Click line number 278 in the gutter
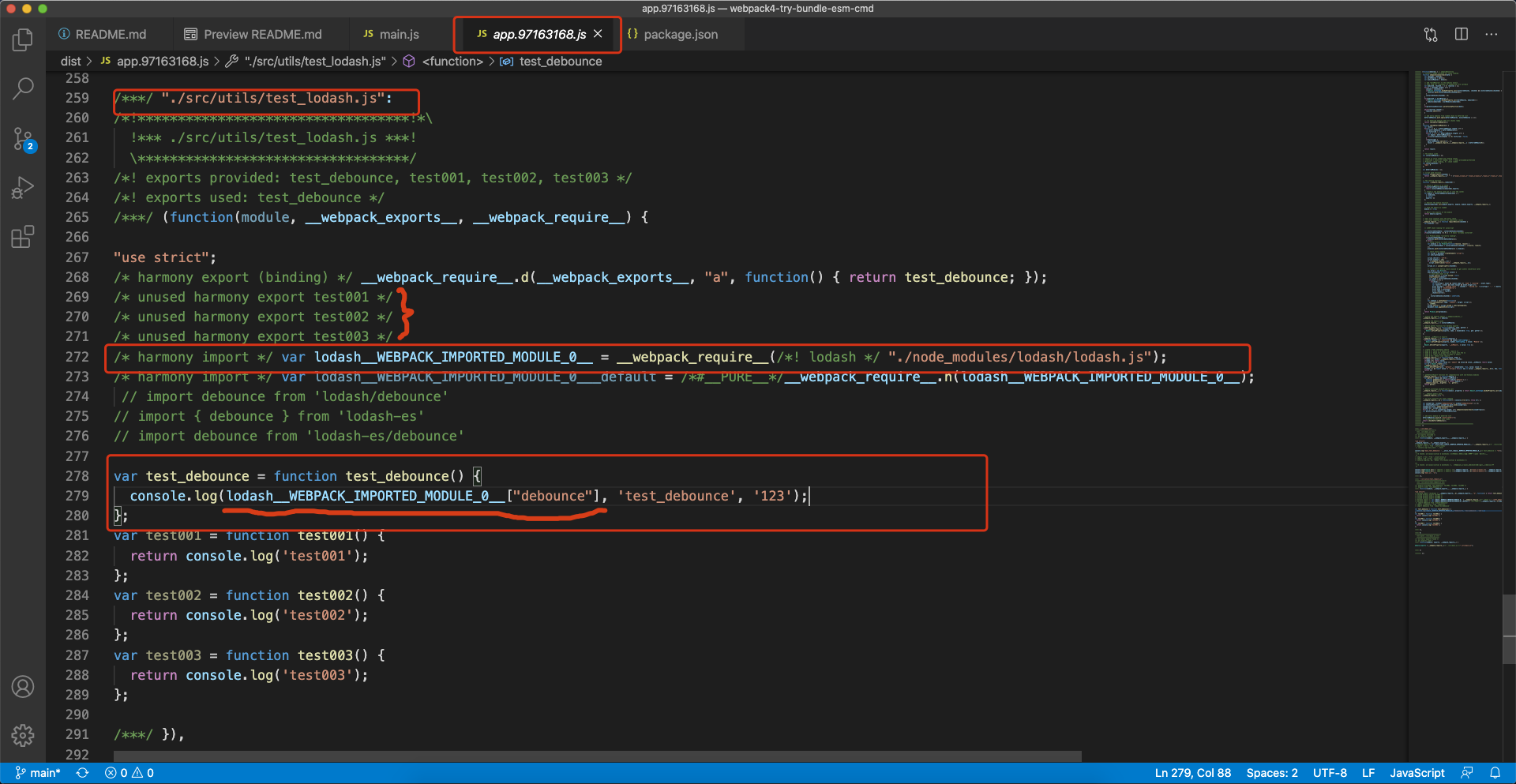This screenshot has height=784, width=1516. (77, 476)
